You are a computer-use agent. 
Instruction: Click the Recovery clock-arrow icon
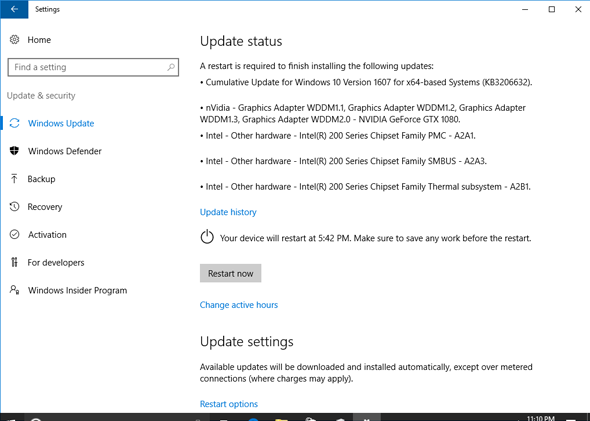pos(14,207)
